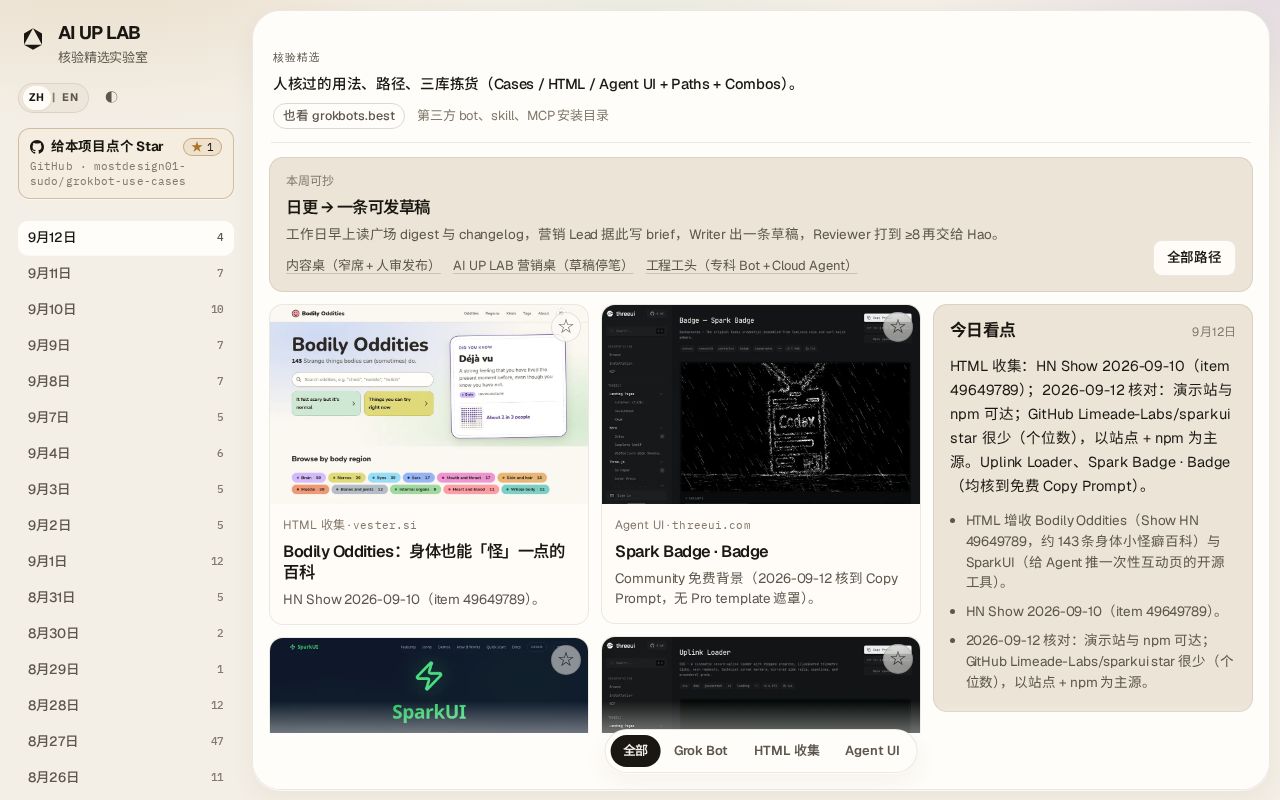Toggle dark mode theme icon

pos(111,97)
